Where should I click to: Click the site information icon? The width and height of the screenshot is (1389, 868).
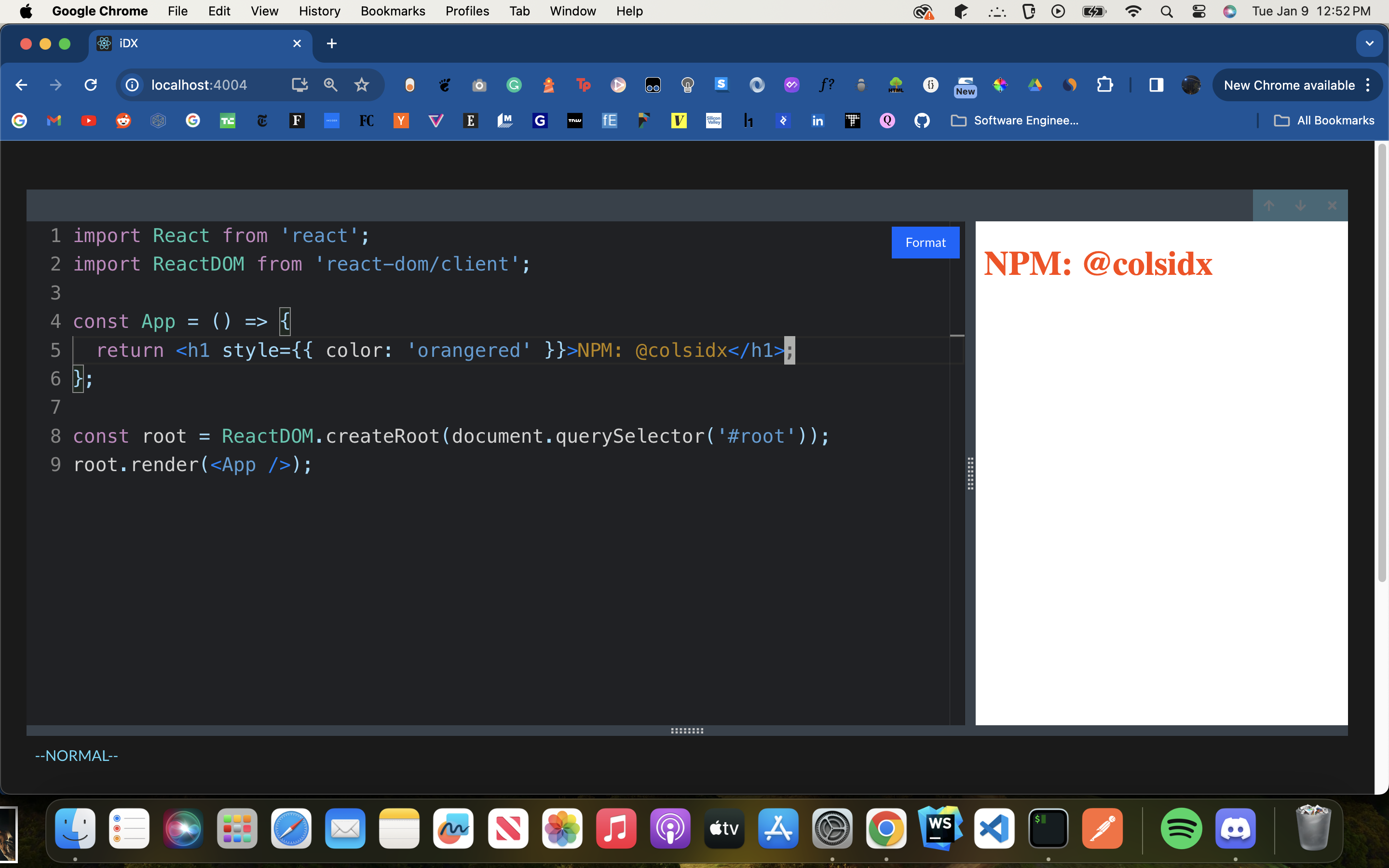click(x=132, y=85)
